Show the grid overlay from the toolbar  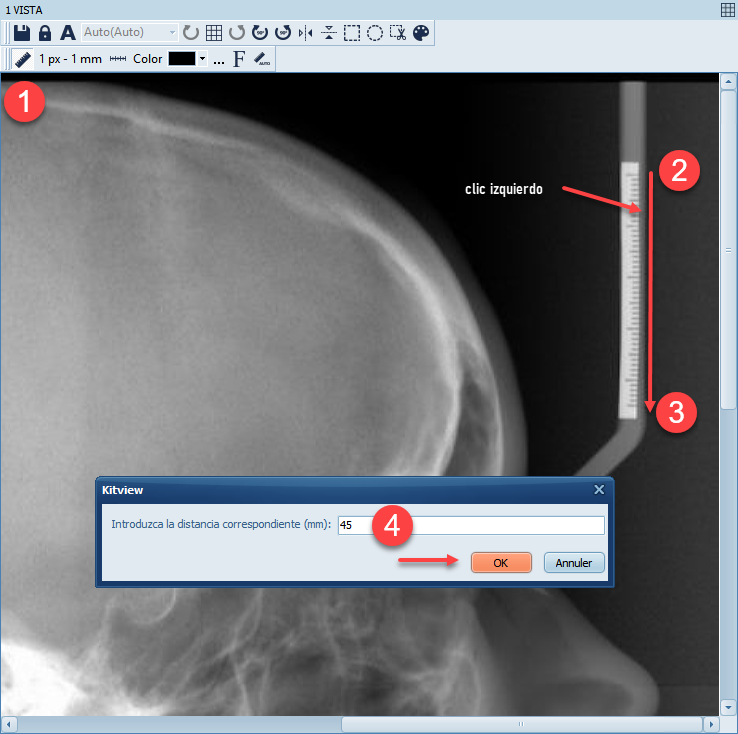tap(214, 33)
